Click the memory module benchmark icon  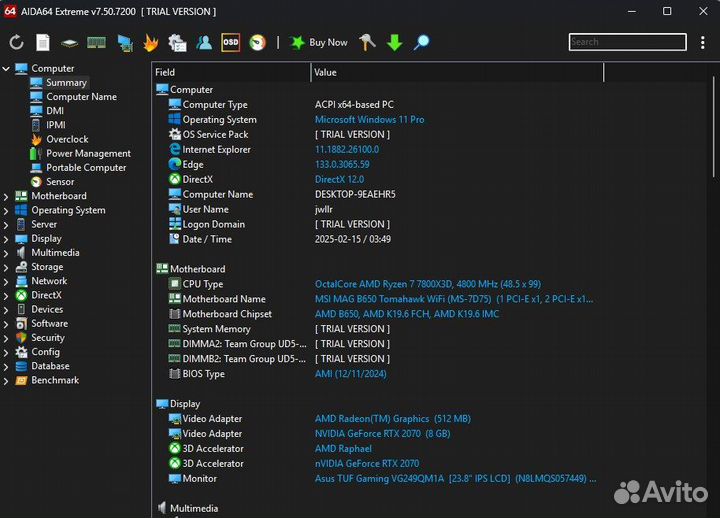97,42
